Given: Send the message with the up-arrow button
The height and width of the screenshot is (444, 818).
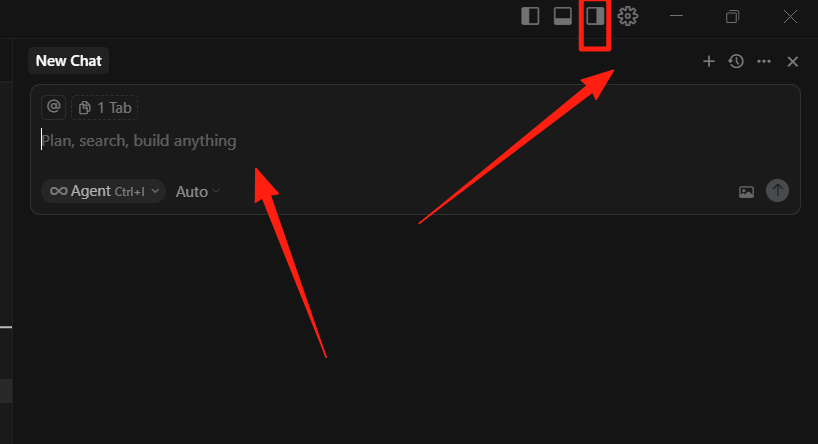Looking at the screenshot, I should pos(777,191).
